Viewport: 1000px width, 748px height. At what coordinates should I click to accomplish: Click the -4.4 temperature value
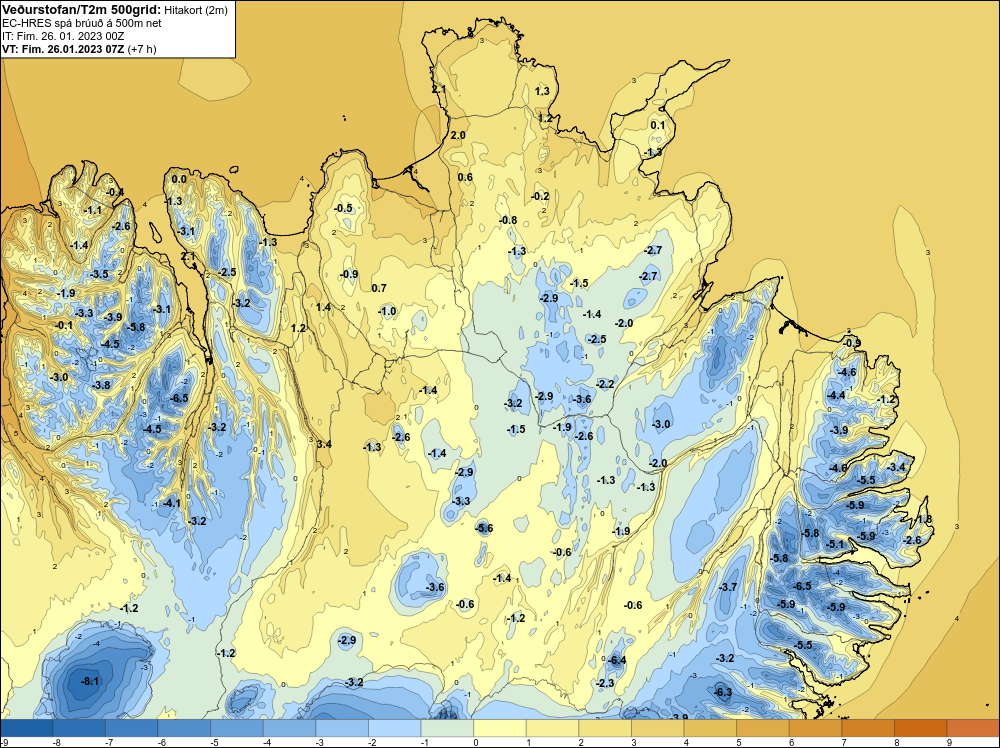point(836,395)
